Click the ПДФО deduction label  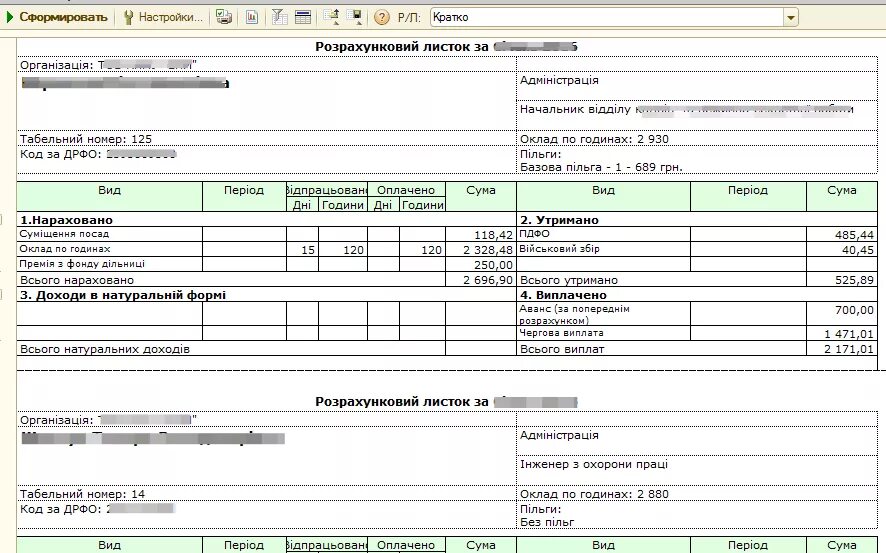click(x=535, y=233)
